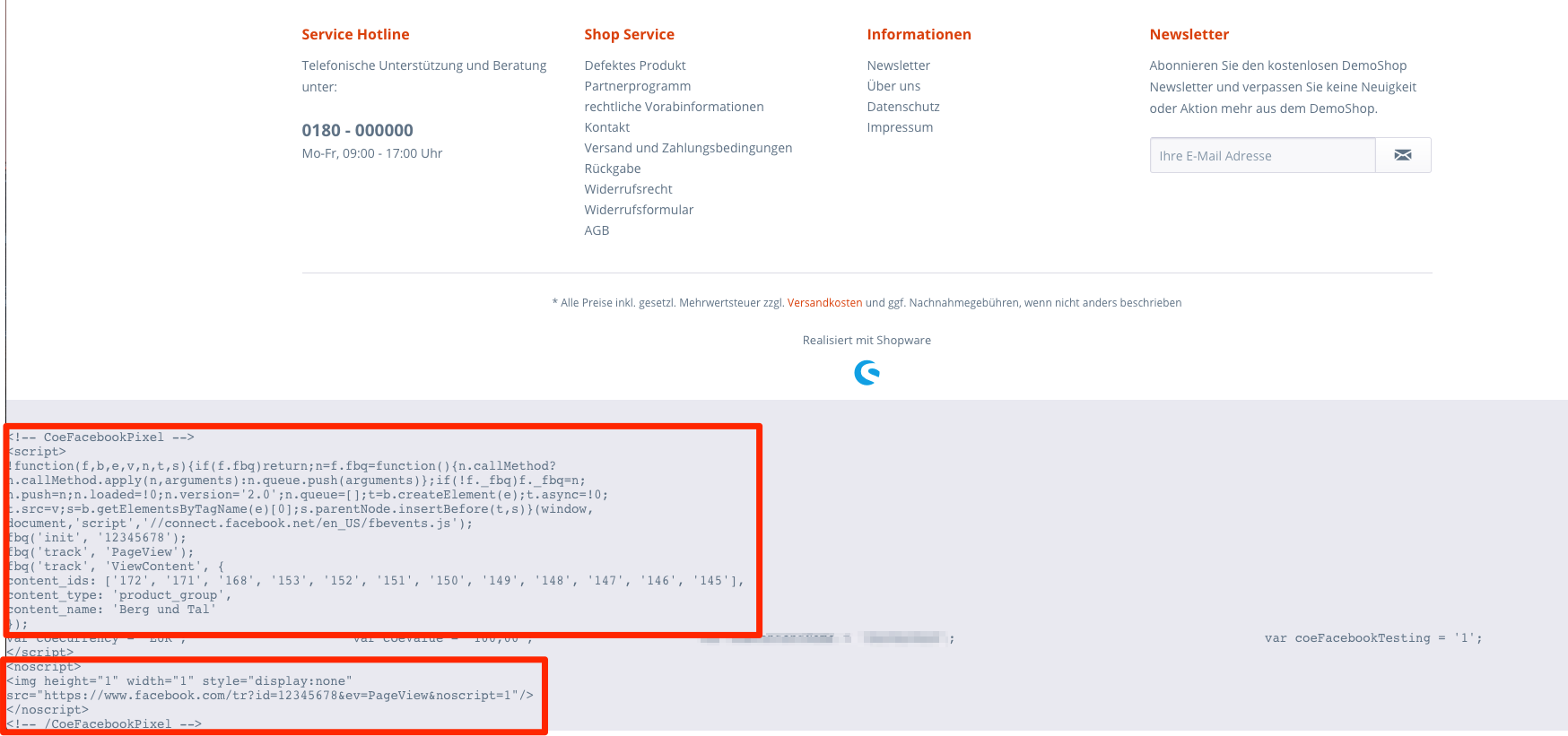
Task: Open the AGB link
Action: pyautogui.click(x=597, y=230)
